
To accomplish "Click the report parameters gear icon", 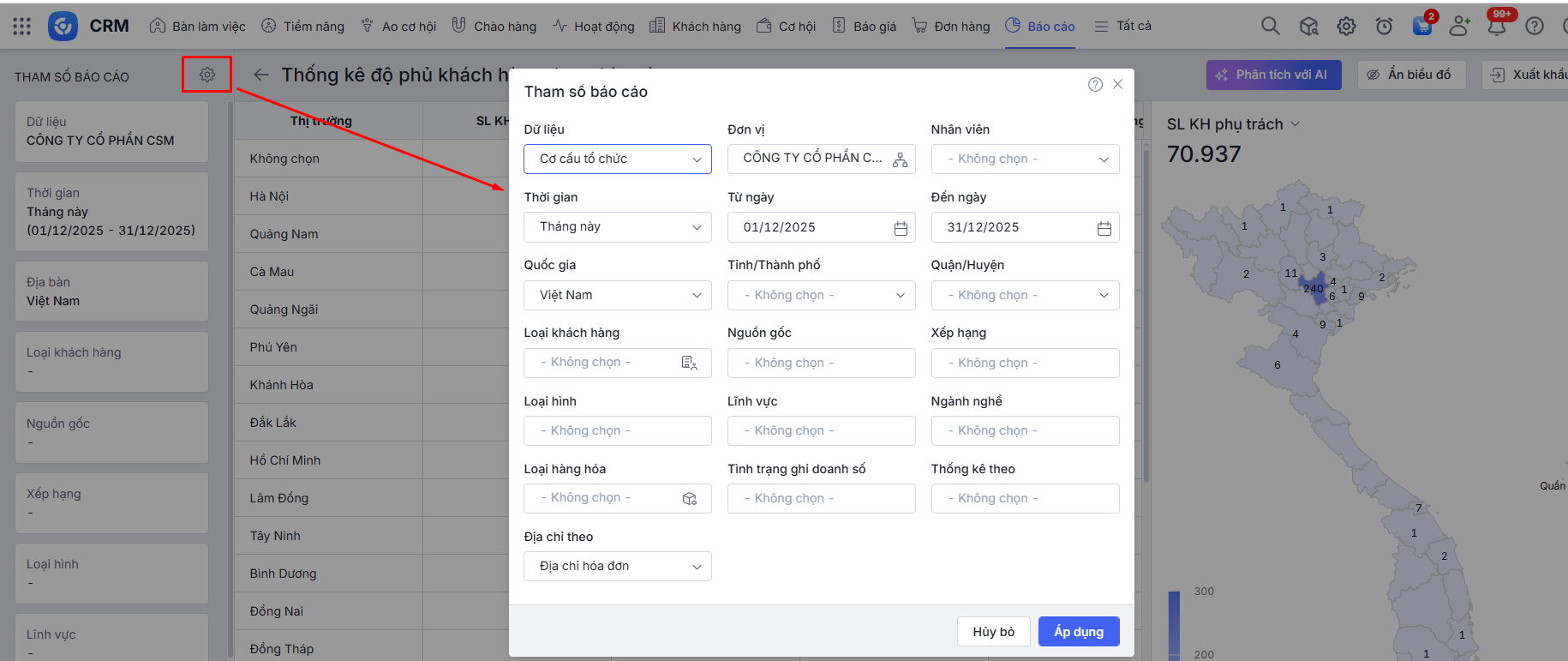I will click(207, 75).
